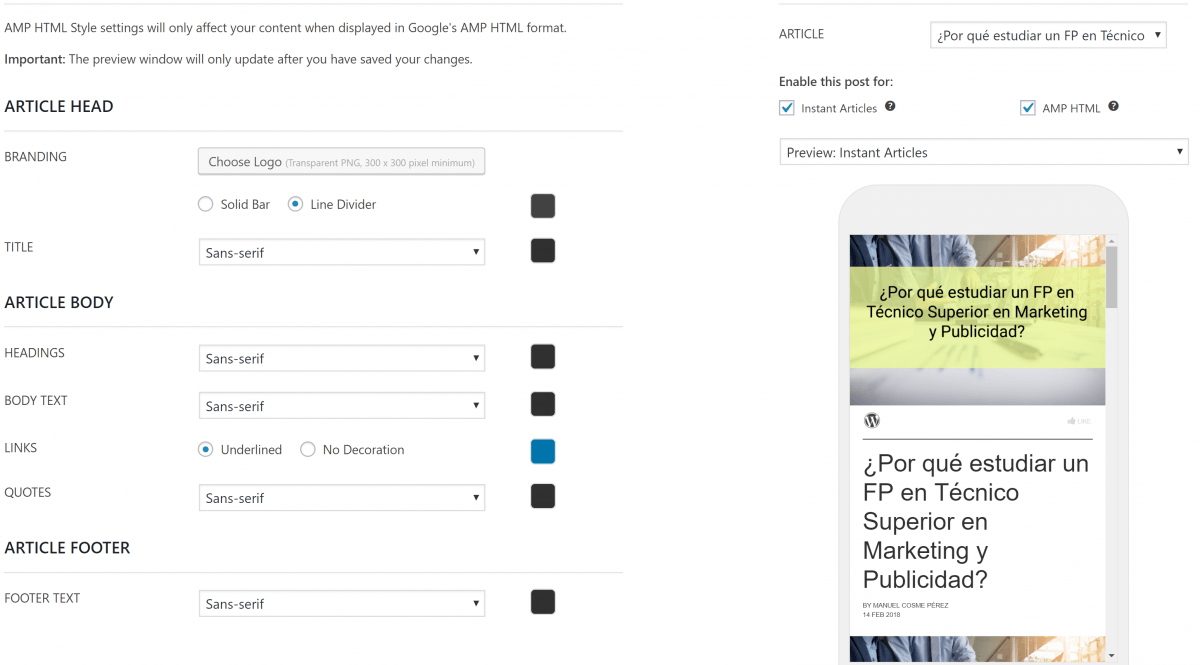Click the Headings color swatch square

coord(542,357)
